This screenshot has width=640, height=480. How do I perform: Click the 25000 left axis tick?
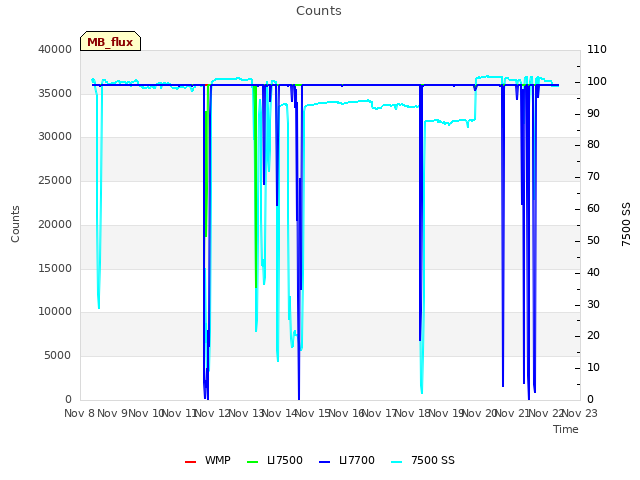click(x=55, y=180)
